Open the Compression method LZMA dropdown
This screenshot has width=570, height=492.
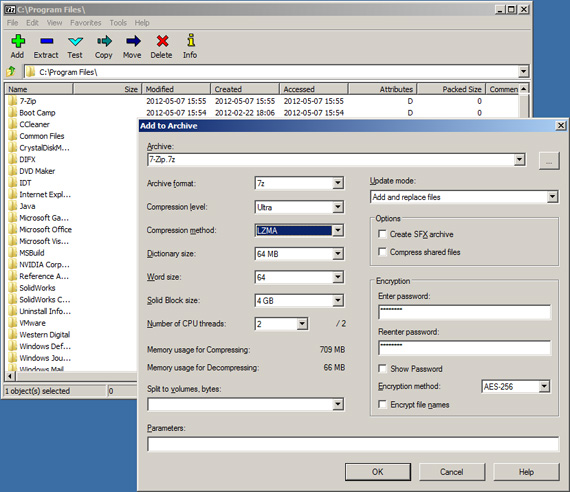(x=338, y=230)
